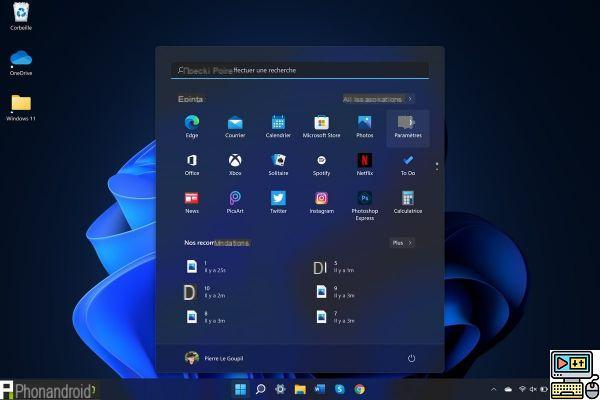
Task: Open the To Do app
Action: pos(408,164)
